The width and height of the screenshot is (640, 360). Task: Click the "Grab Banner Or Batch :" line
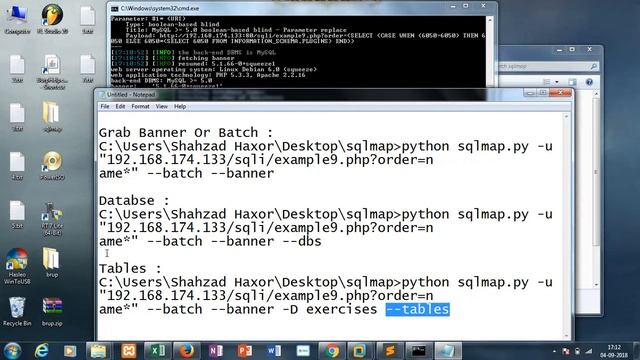tap(186, 133)
